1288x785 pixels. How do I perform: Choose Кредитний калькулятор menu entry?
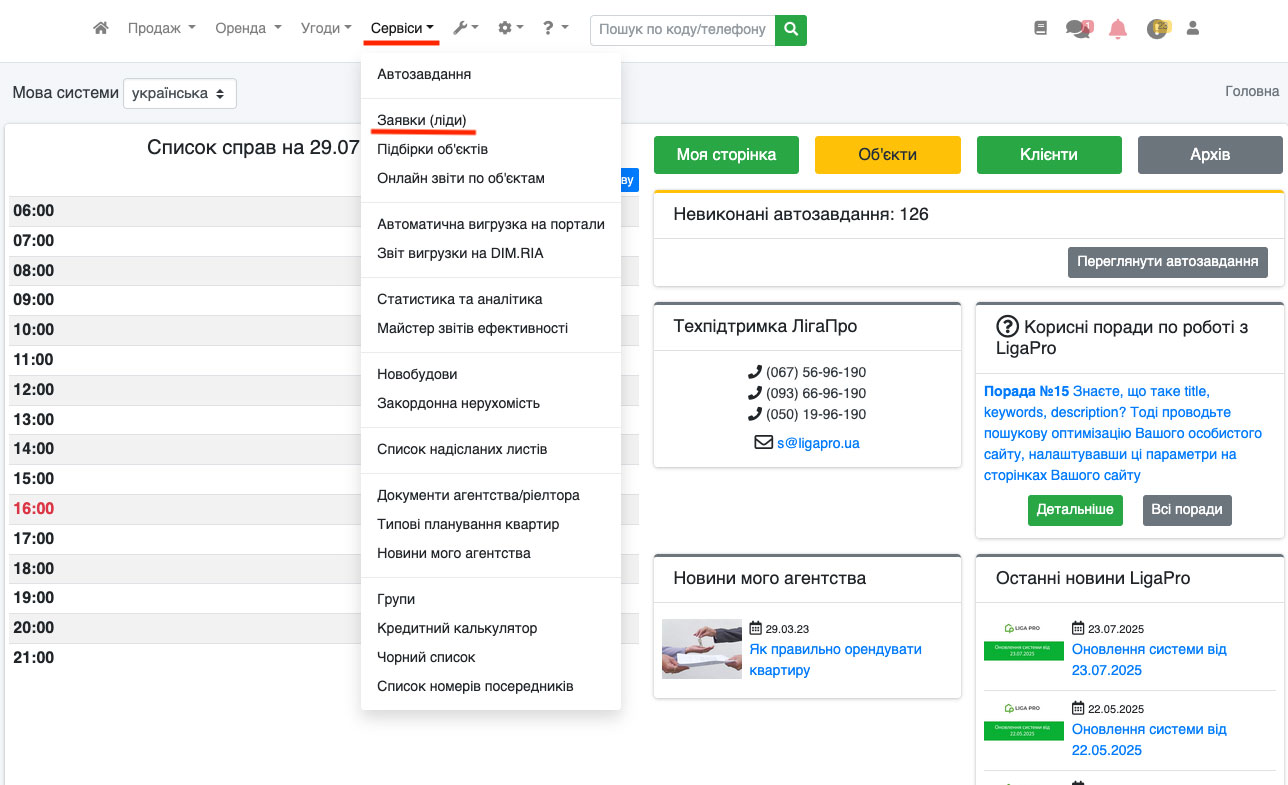pyautogui.click(x=457, y=628)
